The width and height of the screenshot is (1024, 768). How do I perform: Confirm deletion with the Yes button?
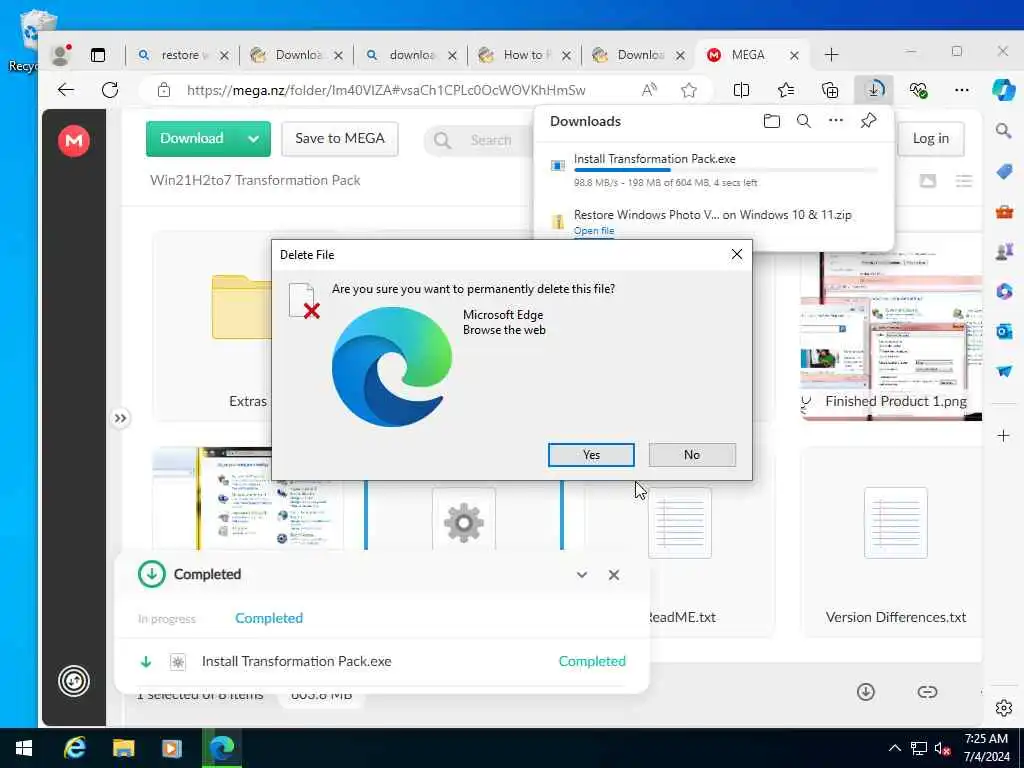[x=591, y=455]
